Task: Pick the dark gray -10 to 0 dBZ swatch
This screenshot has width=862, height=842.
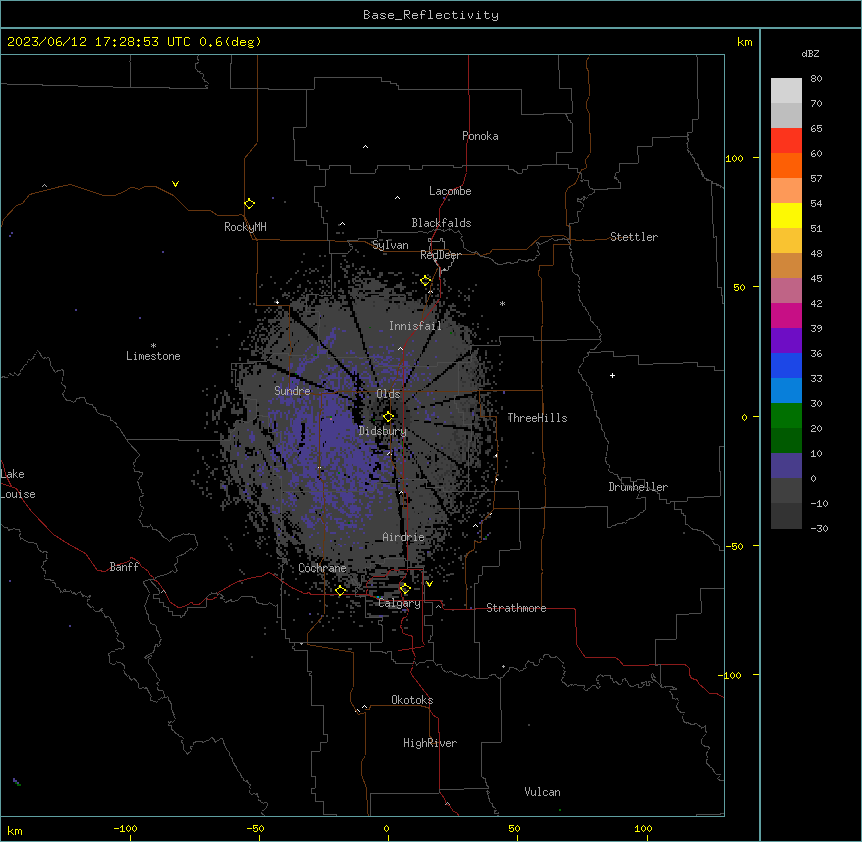Action: point(786,491)
